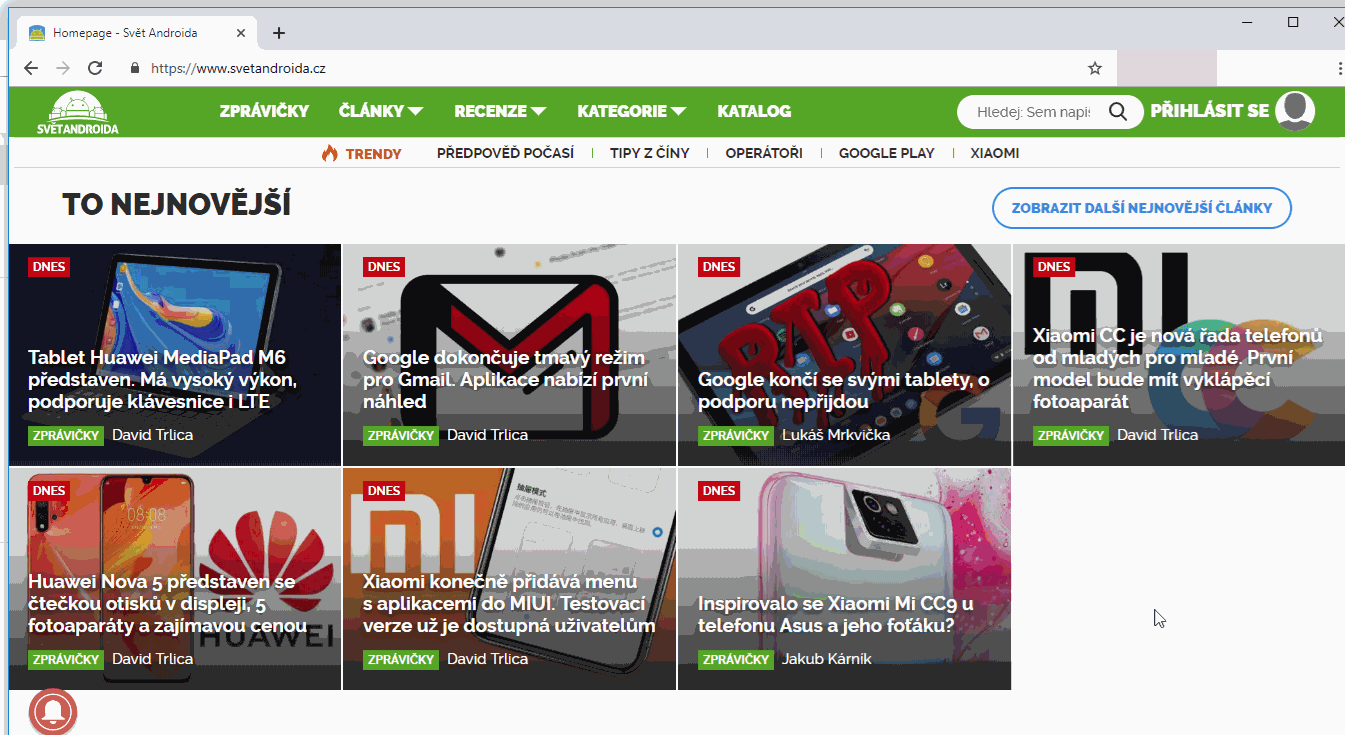Click the address bar URL
The width and height of the screenshot is (1345, 735).
point(238,69)
